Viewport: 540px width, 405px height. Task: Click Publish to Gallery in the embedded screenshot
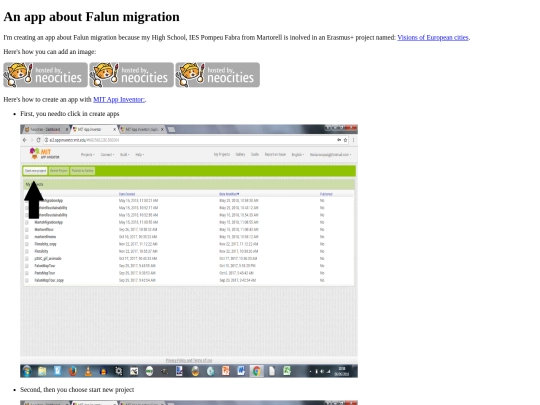(x=82, y=171)
